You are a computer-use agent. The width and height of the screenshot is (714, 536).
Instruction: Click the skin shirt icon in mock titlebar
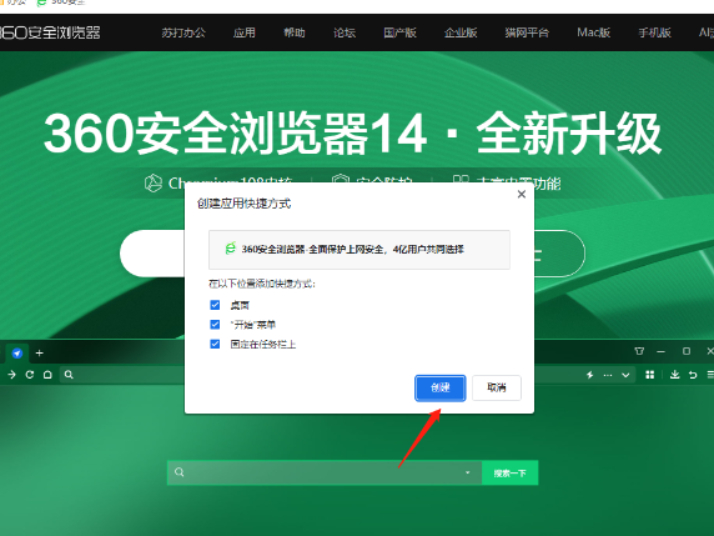(639, 351)
